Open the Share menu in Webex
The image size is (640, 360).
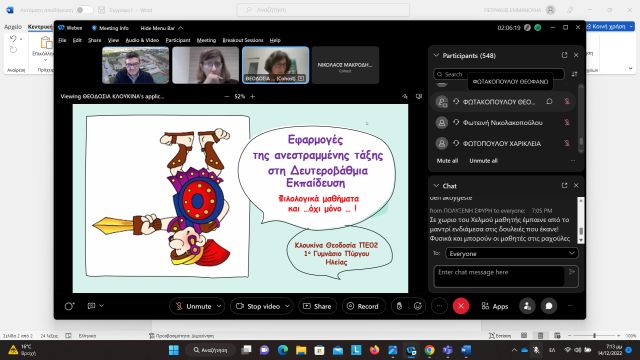(x=94, y=40)
